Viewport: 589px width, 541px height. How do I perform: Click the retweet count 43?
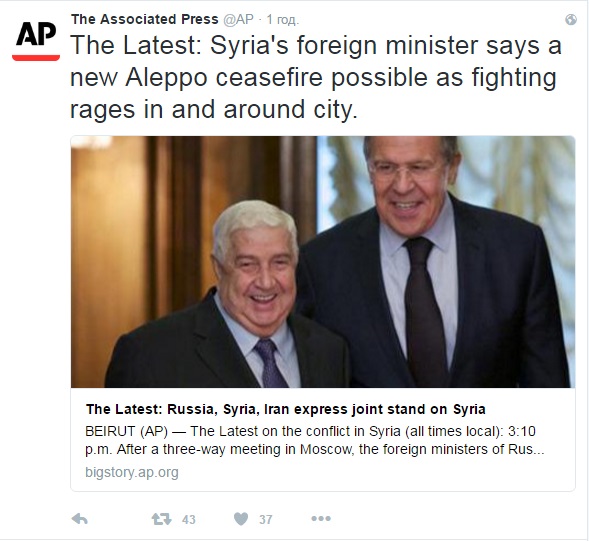(189, 520)
